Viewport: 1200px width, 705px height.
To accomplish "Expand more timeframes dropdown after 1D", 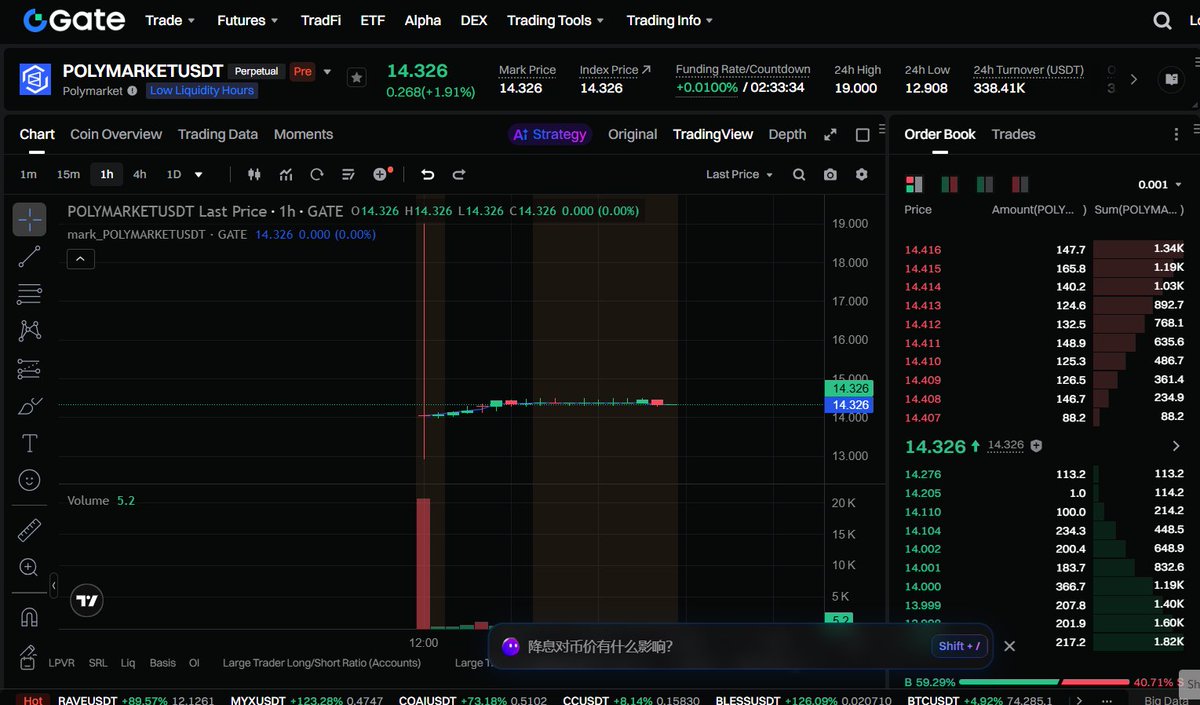I will click(x=198, y=174).
